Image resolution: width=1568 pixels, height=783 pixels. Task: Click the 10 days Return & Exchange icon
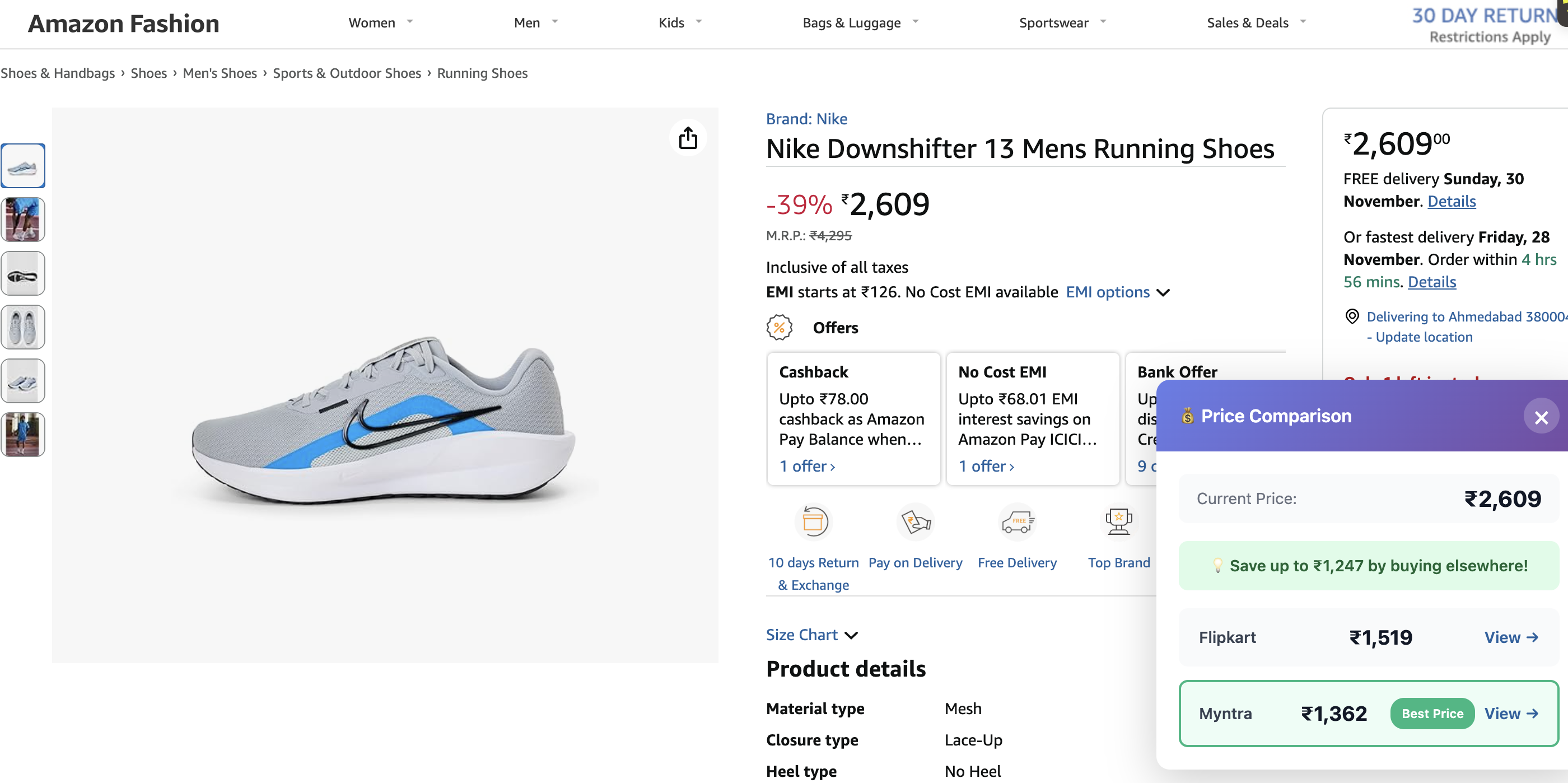813,522
